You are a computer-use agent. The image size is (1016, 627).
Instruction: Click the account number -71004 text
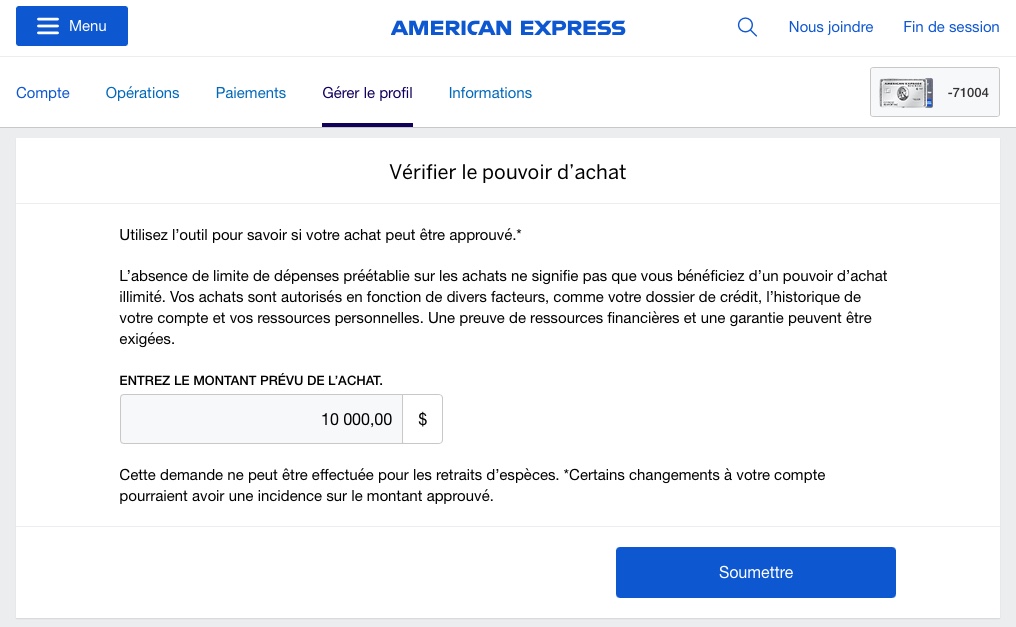(x=967, y=92)
